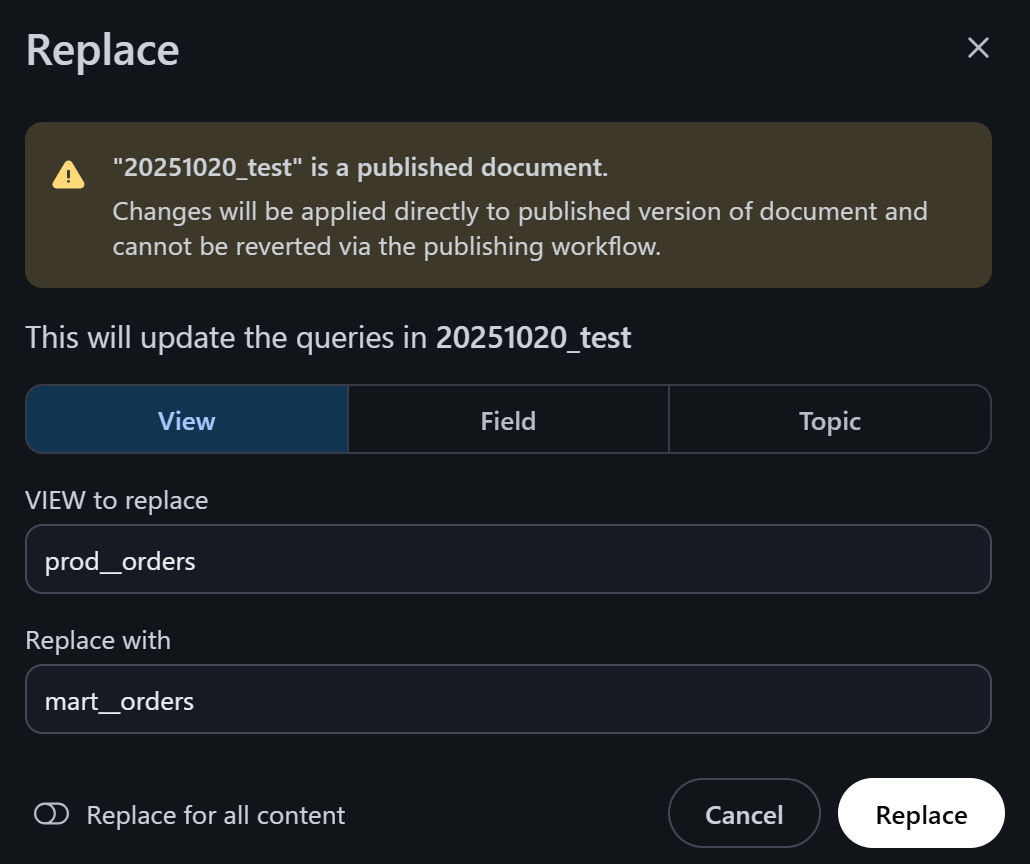1030x864 pixels.
Task: Confirm with the white Replace button
Action: coord(920,815)
